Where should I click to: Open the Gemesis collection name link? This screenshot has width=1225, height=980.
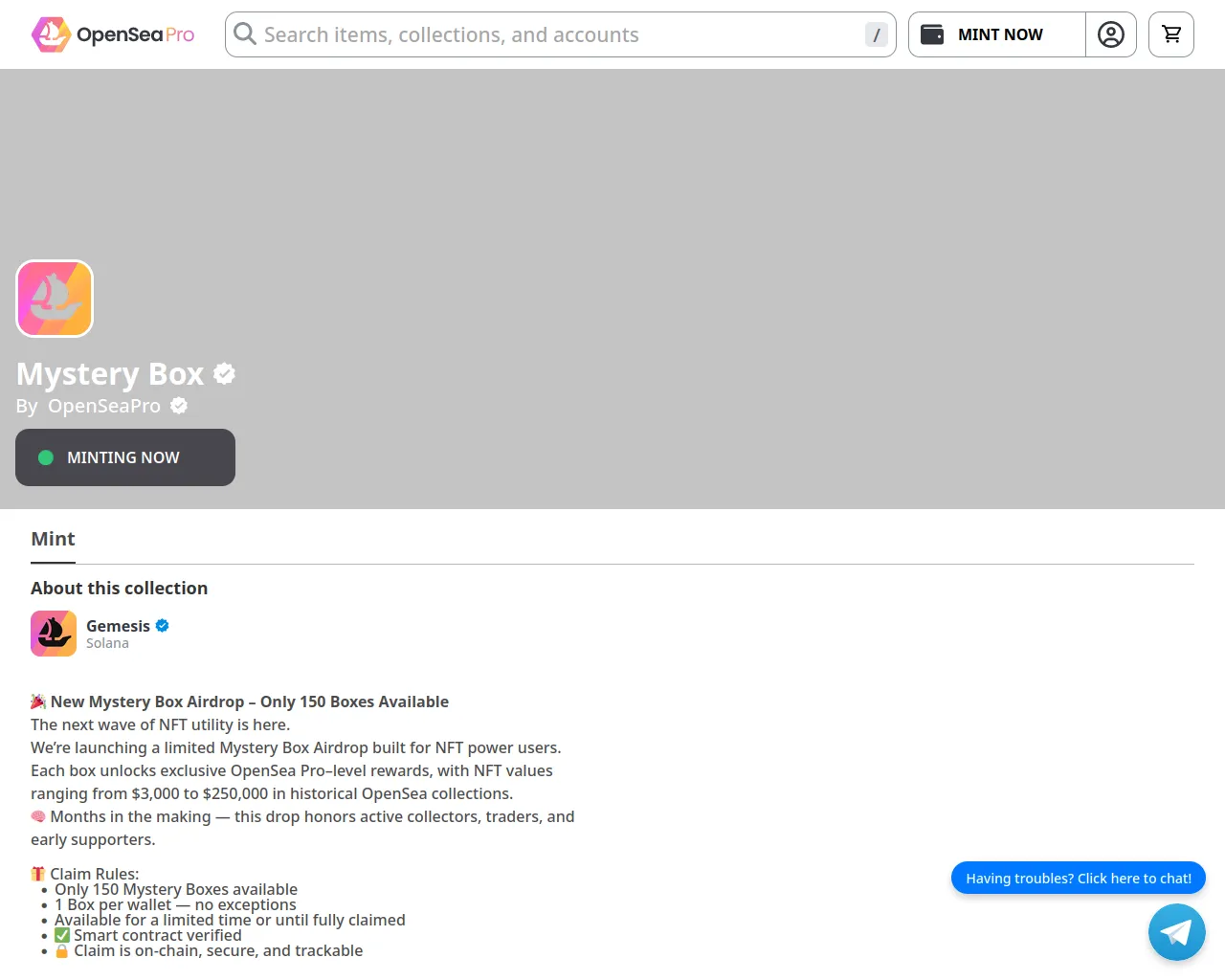point(118,626)
